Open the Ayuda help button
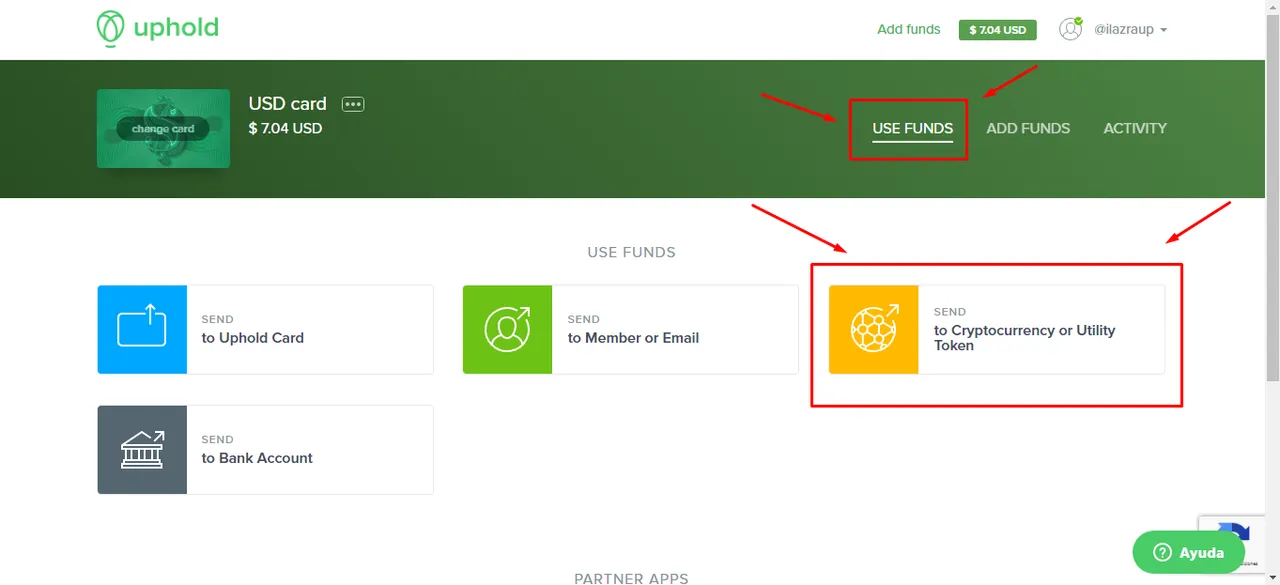The image size is (1280, 585). [1188, 552]
